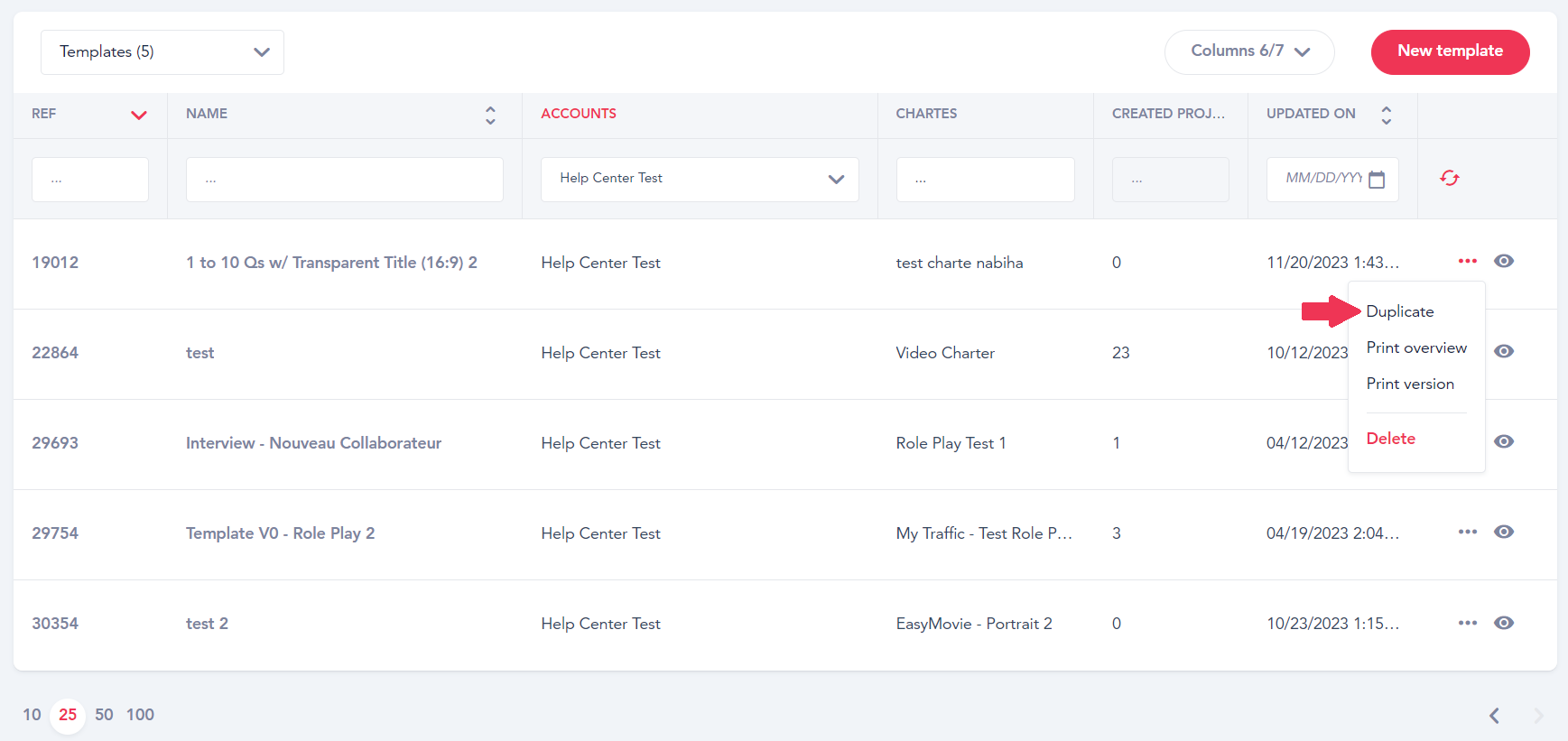Click the created projects filter field
Image resolution: width=1568 pixels, height=741 pixels.
coord(1170,180)
